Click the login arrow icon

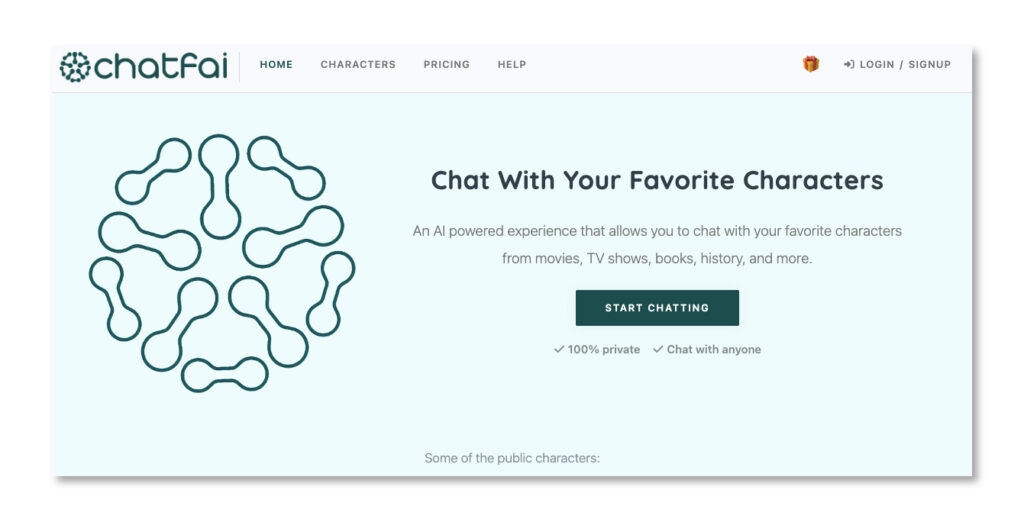pos(849,65)
